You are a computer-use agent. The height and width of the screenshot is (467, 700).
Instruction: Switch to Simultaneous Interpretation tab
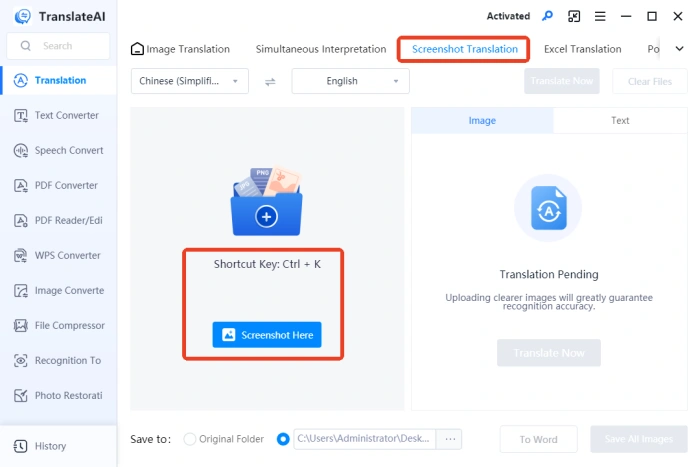click(321, 49)
